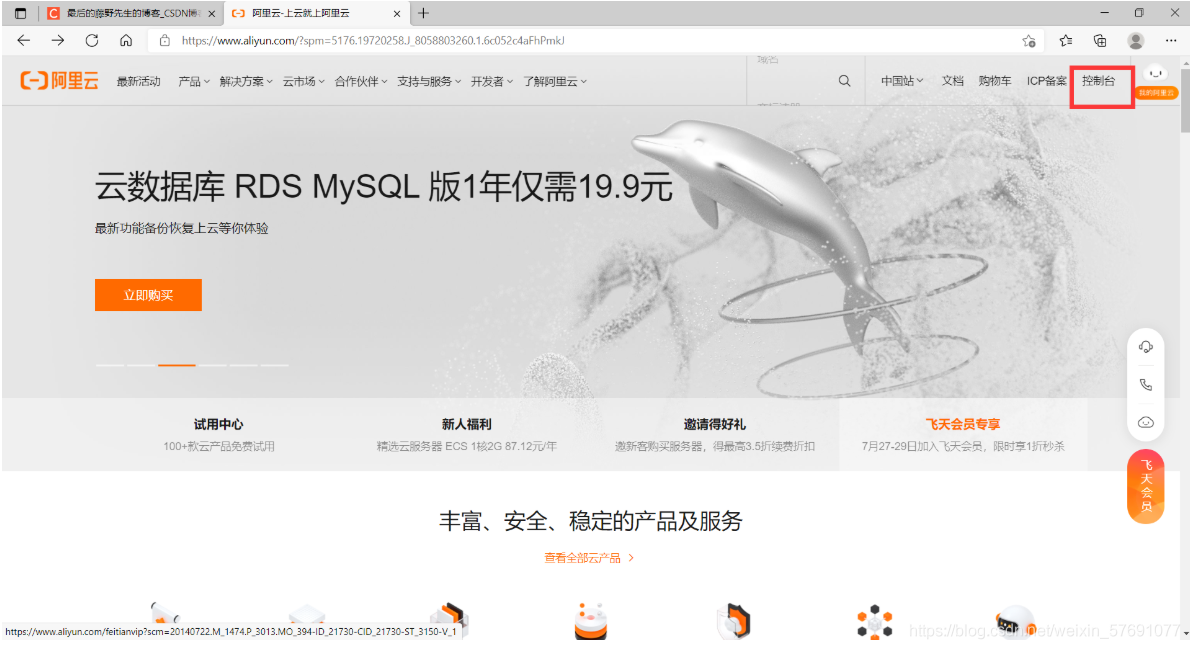Expand the 合作伙伴 dropdown menu

pyautogui.click(x=361, y=81)
